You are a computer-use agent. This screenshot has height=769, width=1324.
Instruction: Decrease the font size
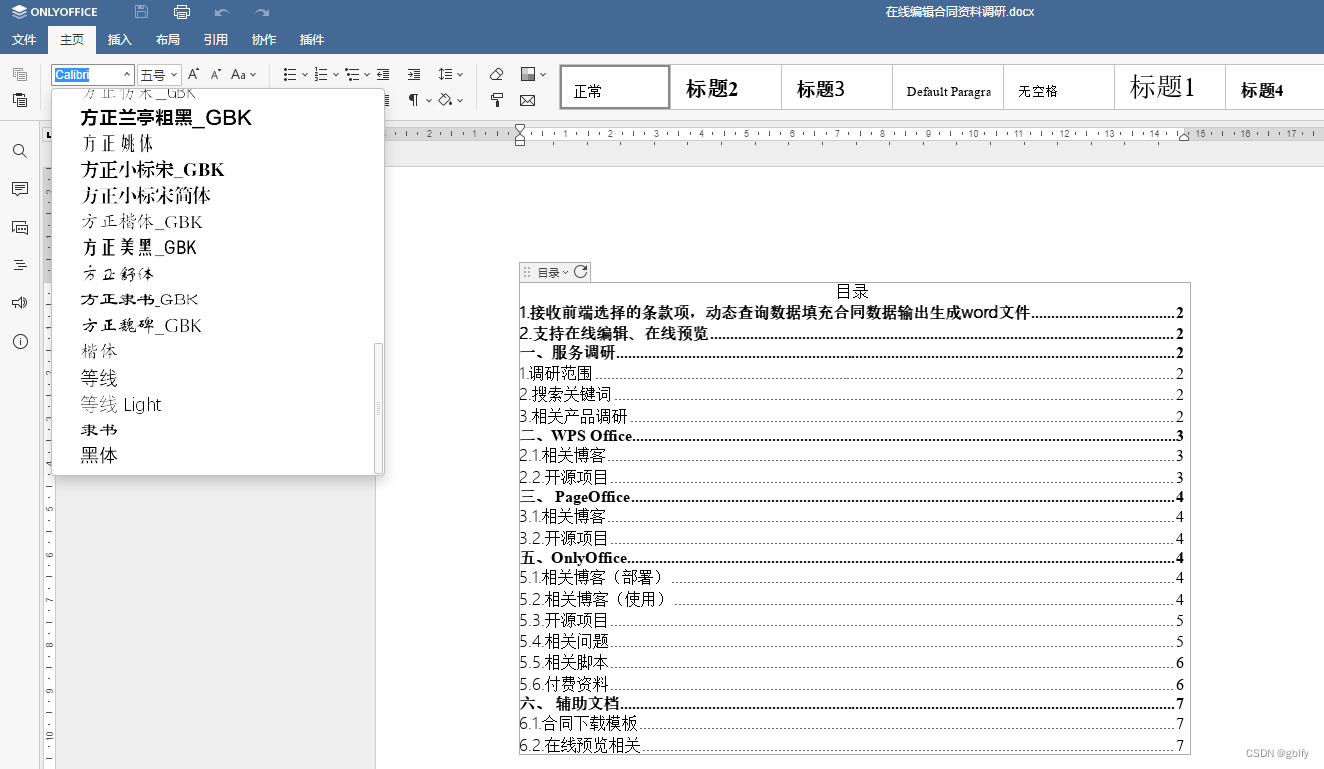click(x=216, y=74)
